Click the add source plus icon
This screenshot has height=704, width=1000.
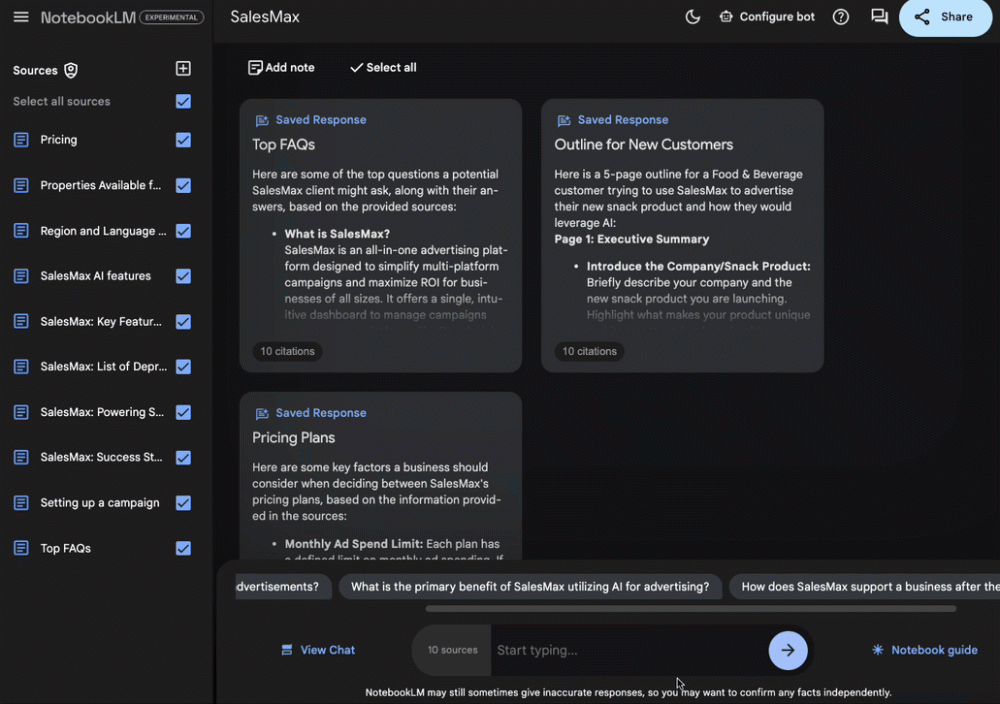(183, 69)
